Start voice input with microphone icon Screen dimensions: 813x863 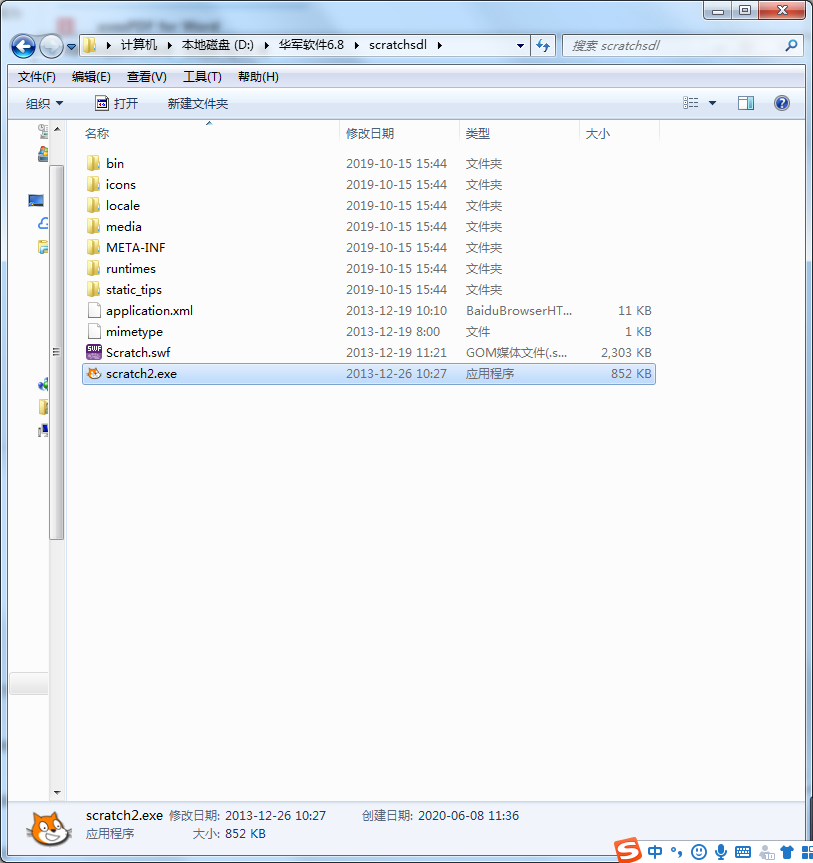click(721, 852)
